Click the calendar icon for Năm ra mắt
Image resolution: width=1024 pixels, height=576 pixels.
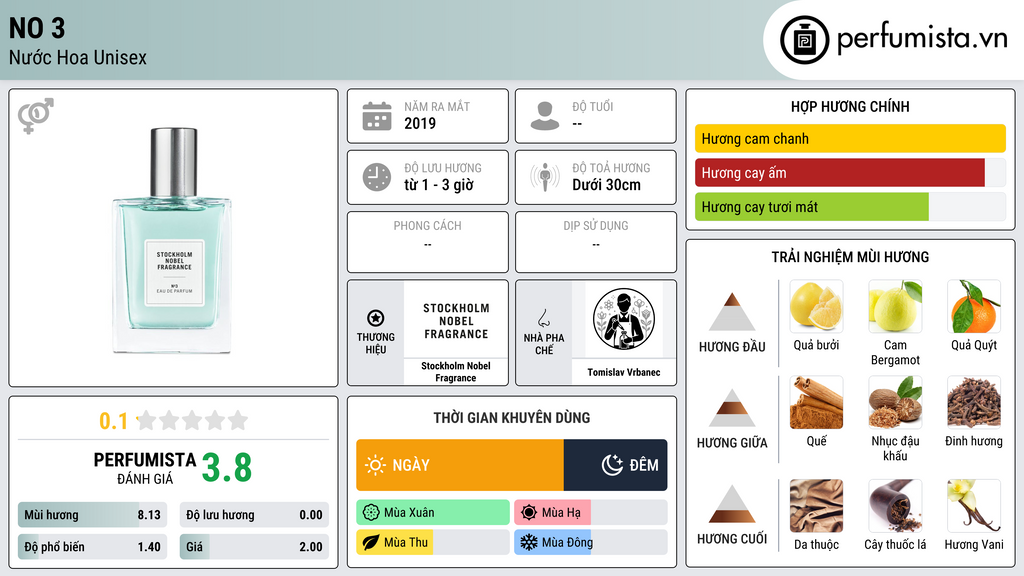(x=377, y=116)
